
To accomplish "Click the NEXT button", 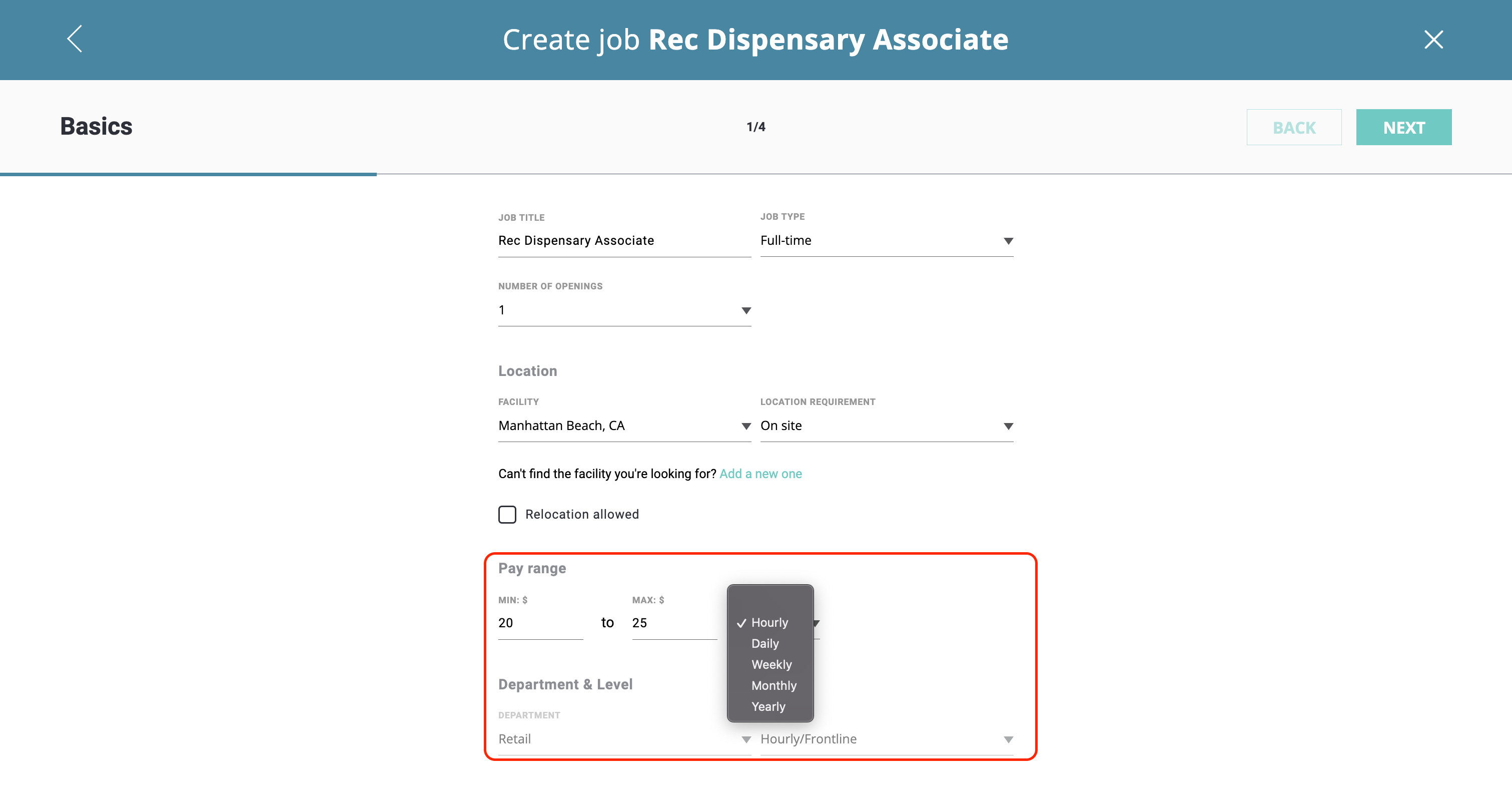I will tap(1403, 127).
